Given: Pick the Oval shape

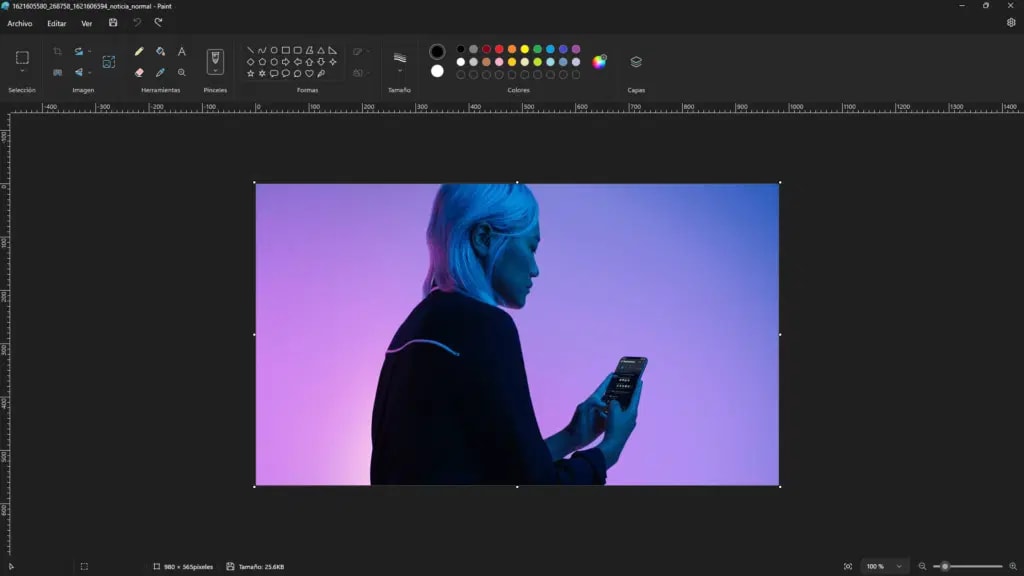Looking at the screenshot, I should (x=274, y=50).
